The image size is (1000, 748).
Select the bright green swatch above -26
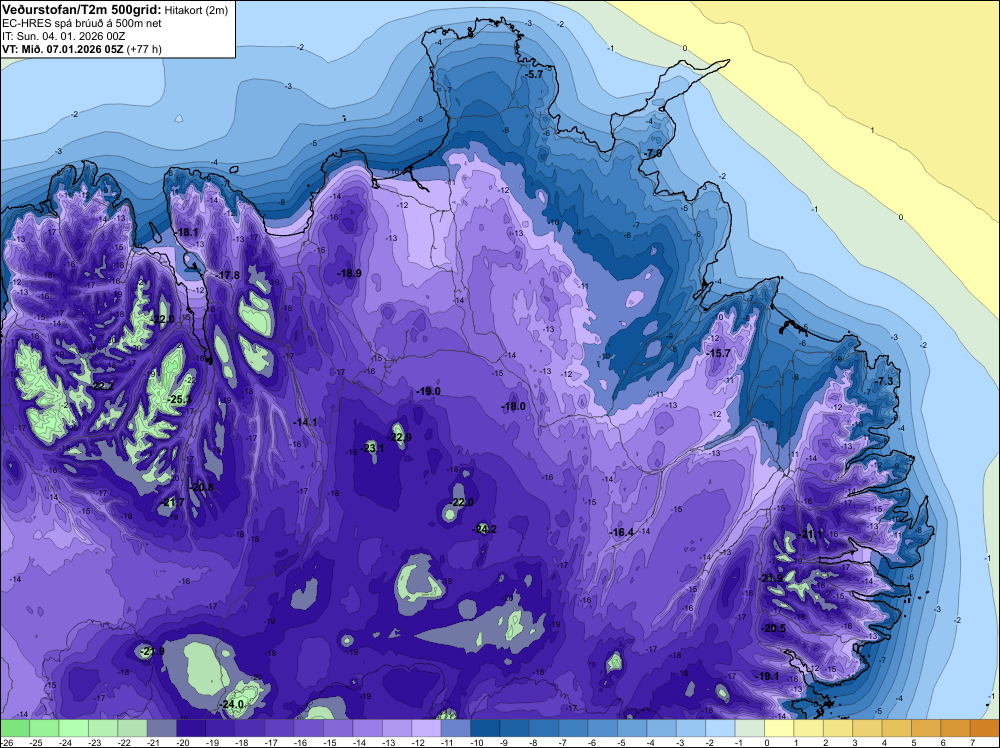tap(15, 728)
